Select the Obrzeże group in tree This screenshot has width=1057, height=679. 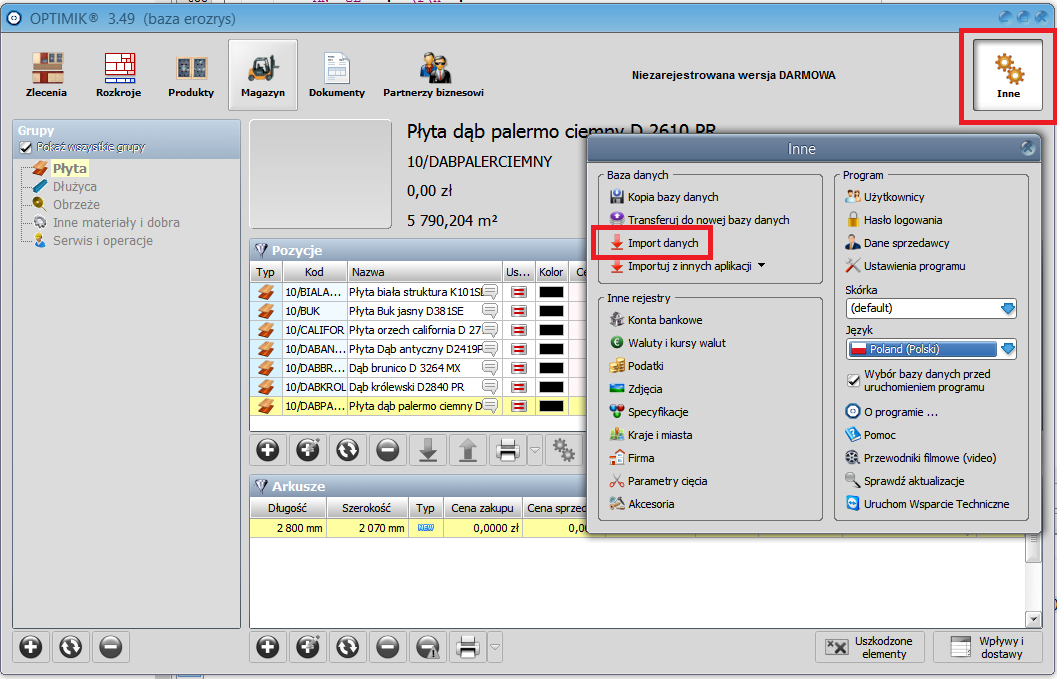coord(76,205)
